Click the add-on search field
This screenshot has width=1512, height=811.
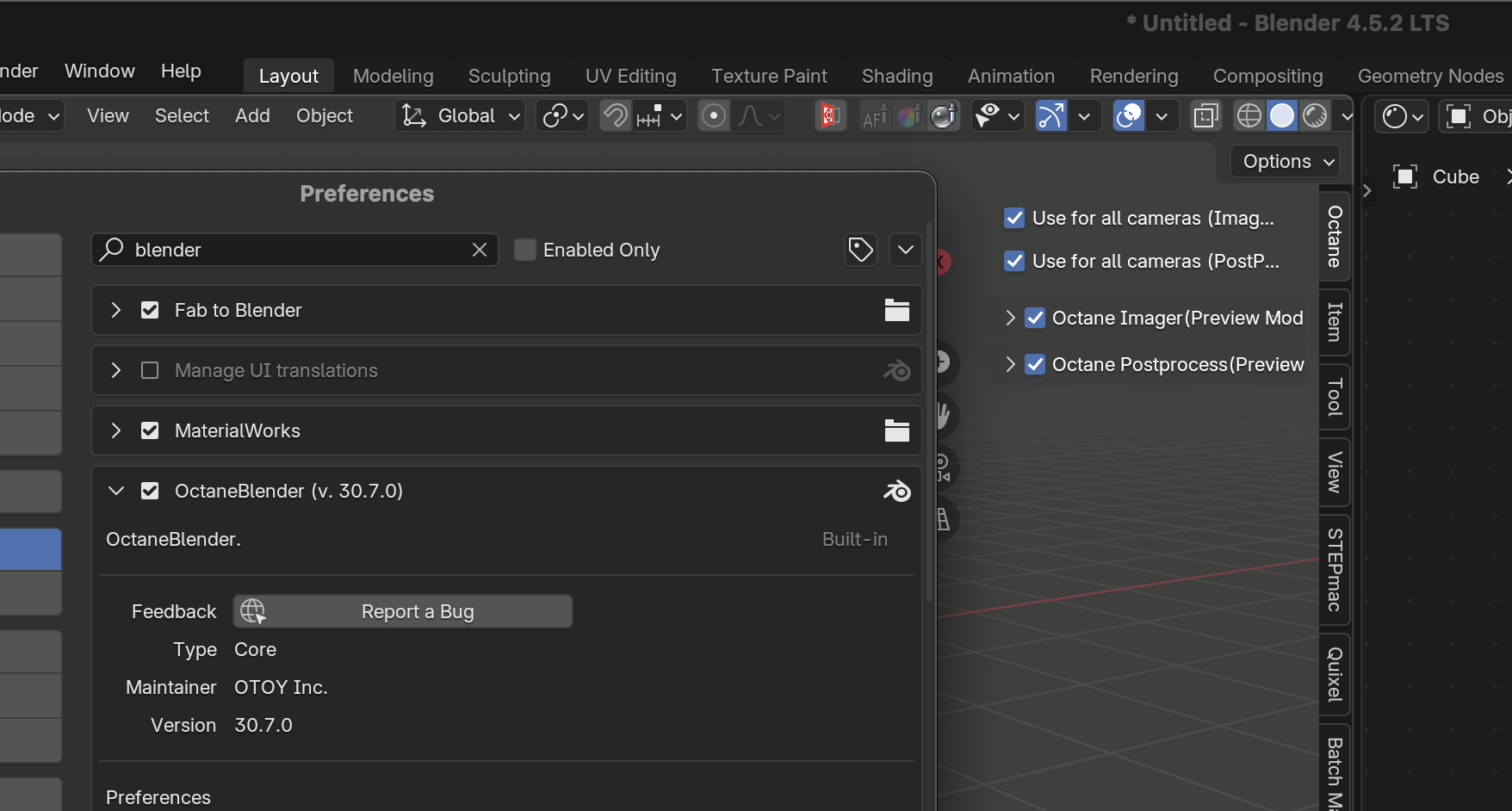click(x=294, y=250)
